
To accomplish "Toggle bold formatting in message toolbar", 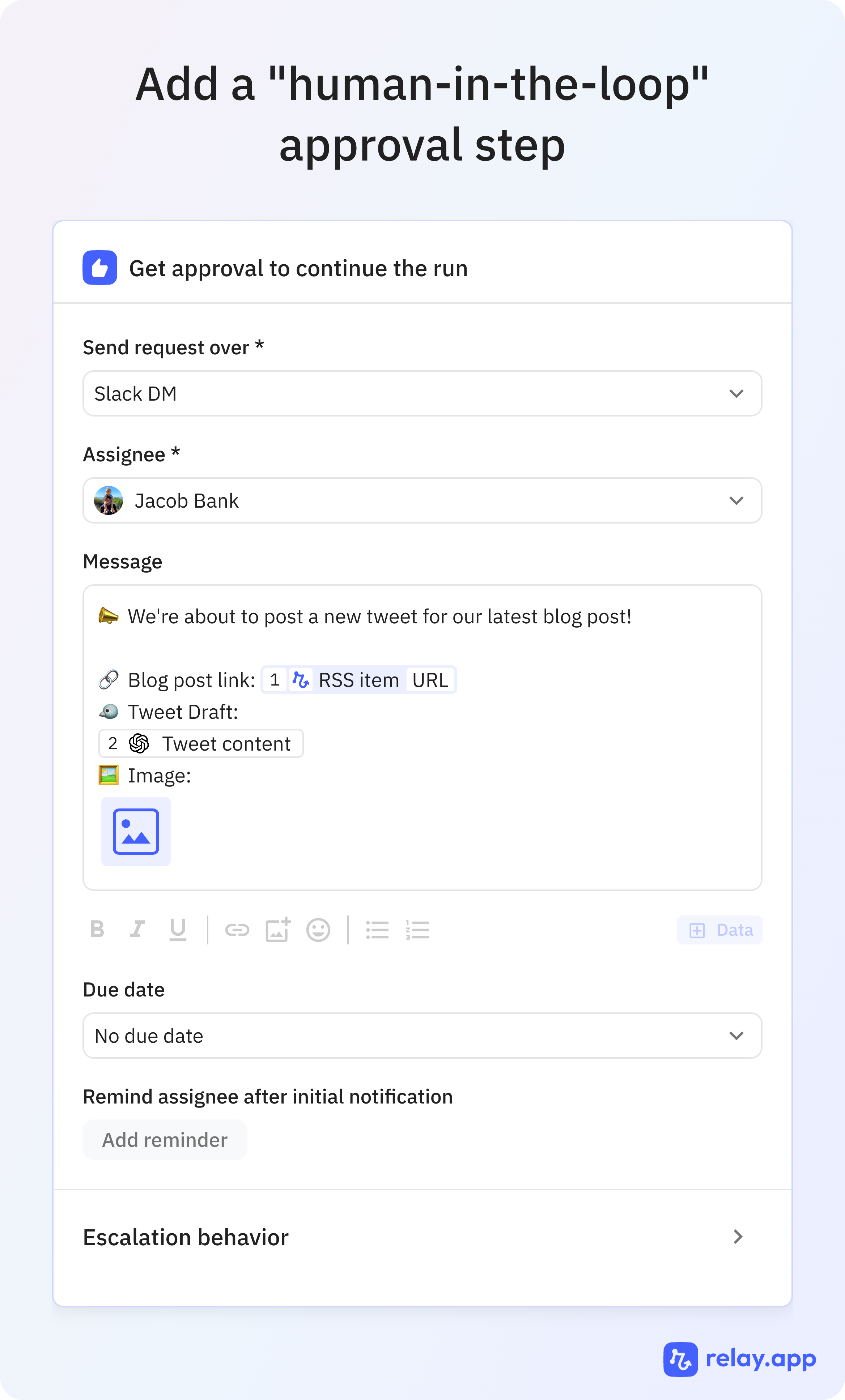I will pos(97,930).
